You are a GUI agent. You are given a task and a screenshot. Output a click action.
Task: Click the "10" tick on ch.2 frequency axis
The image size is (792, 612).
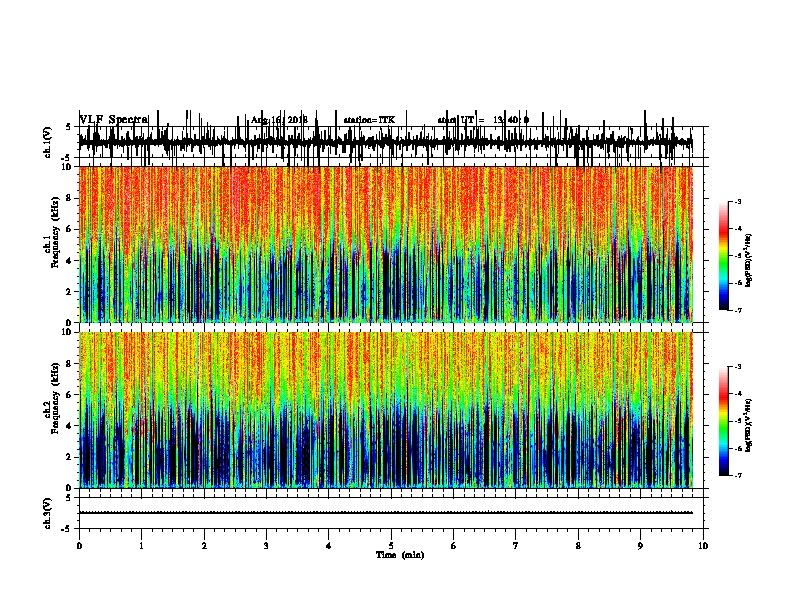tap(68, 332)
